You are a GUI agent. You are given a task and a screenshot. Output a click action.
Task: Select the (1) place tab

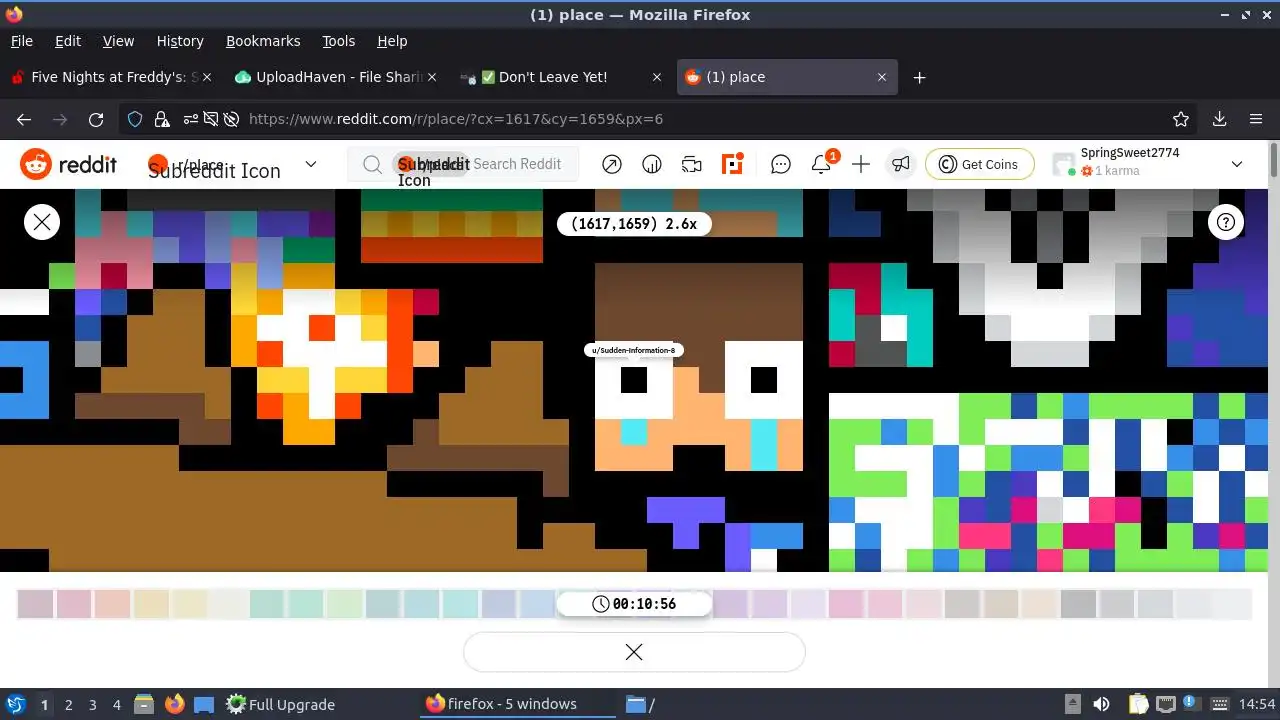pyautogui.click(x=787, y=77)
